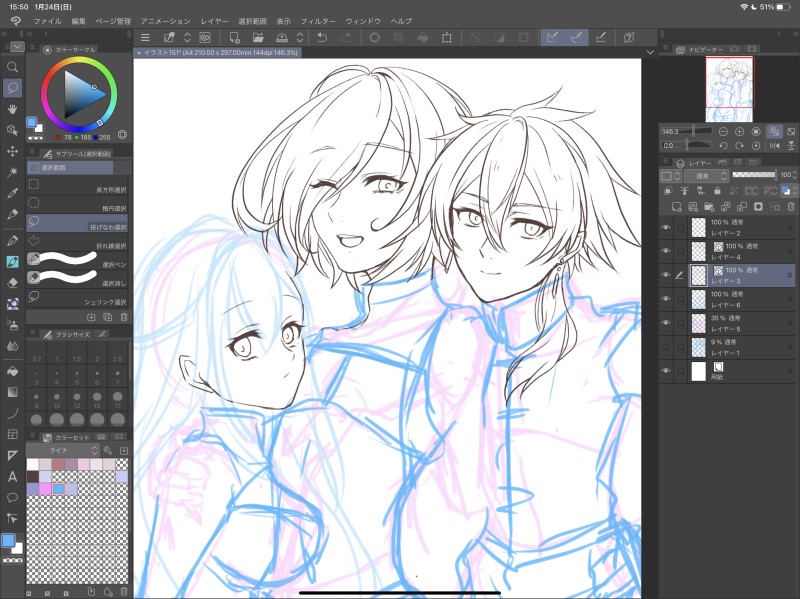800x599 pixels.
Task: Select the Balloon tool
Action: click(13, 497)
